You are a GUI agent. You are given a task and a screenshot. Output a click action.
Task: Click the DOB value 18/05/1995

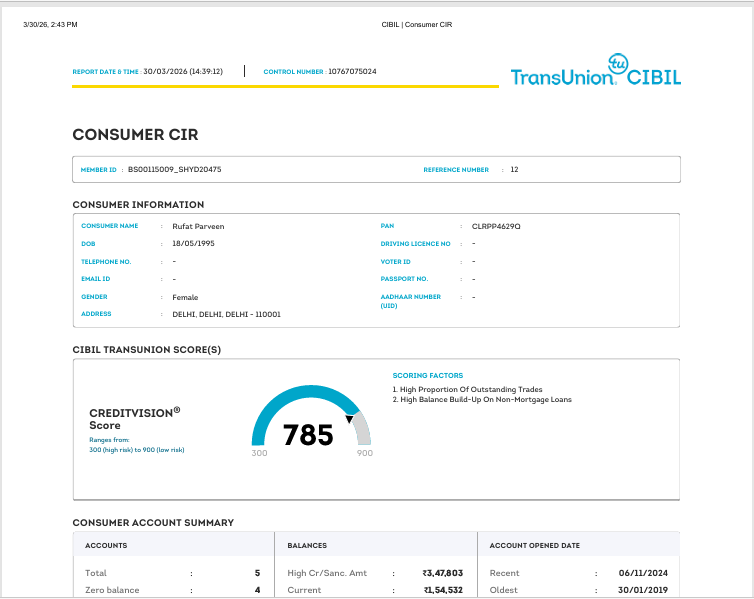click(x=193, y=243)
